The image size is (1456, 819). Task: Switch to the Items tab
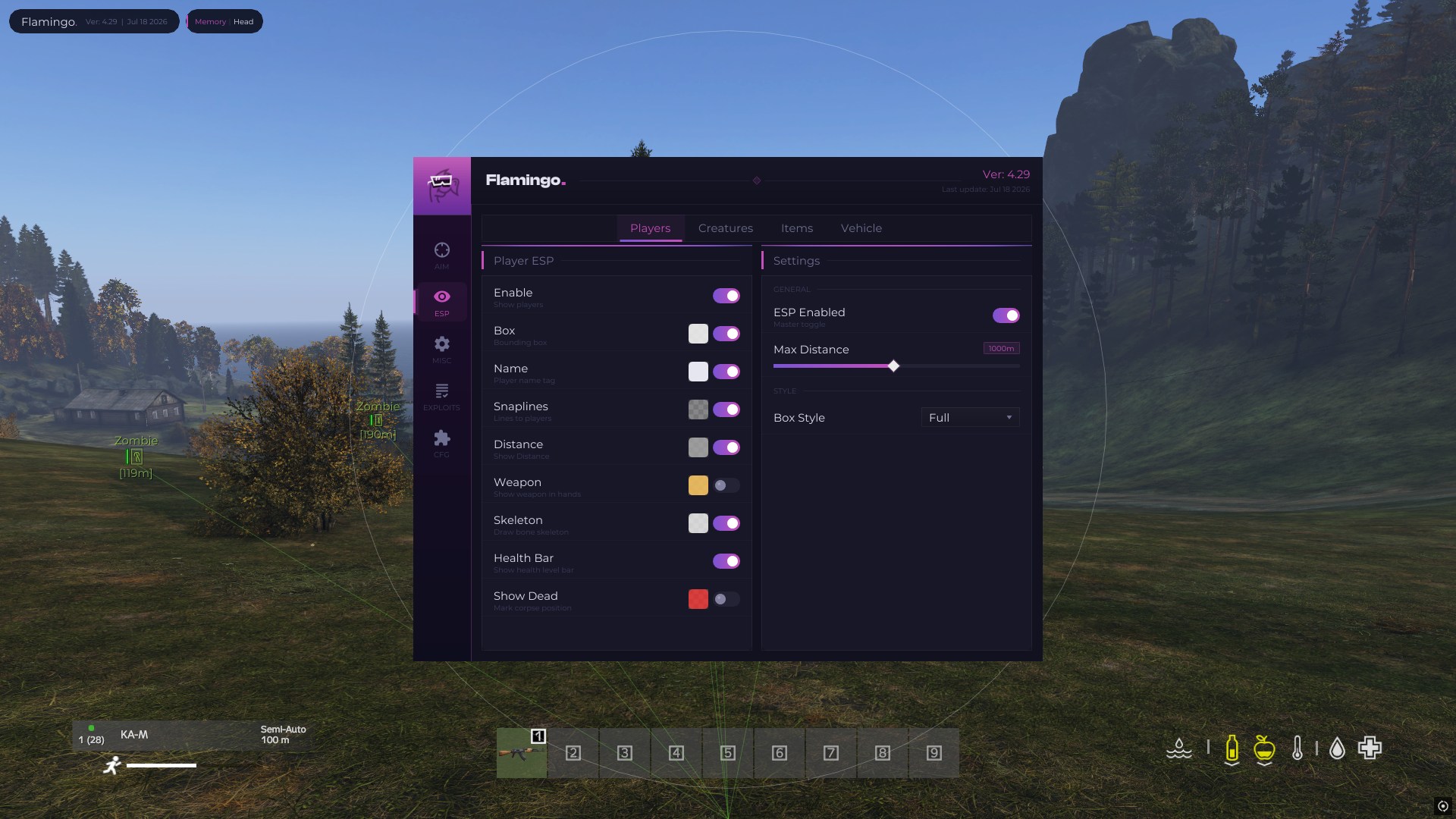(x=796, y=228)
